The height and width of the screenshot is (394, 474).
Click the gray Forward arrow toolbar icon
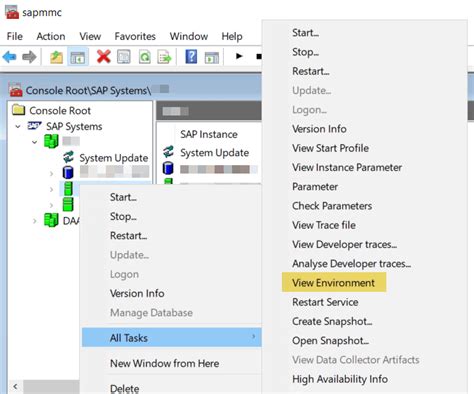point(29,57)
